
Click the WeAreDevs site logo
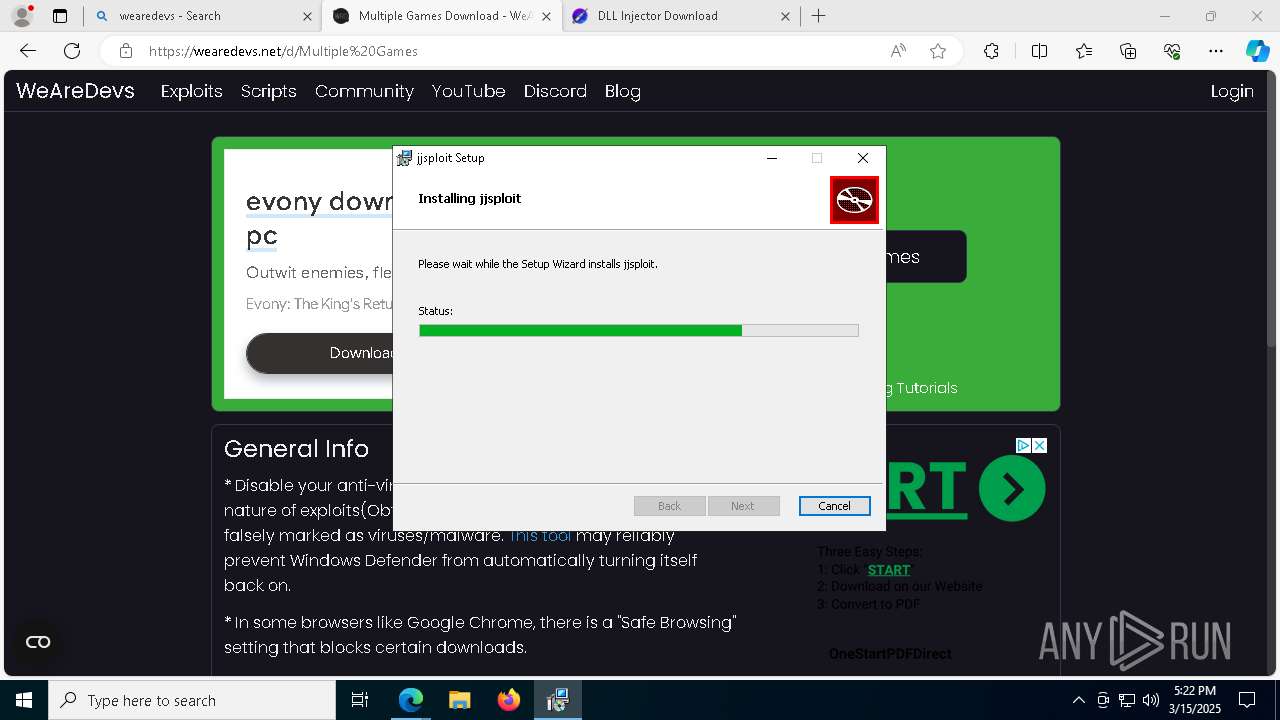click(75, 91)
